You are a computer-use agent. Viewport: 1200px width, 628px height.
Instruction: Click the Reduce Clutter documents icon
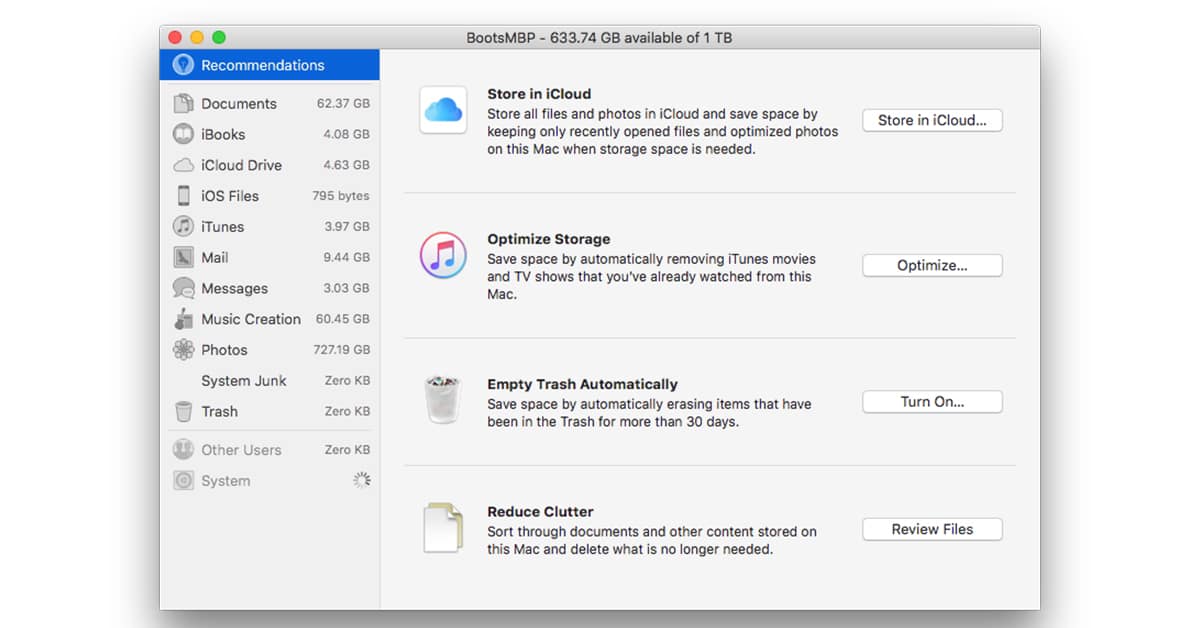[442, 528]
